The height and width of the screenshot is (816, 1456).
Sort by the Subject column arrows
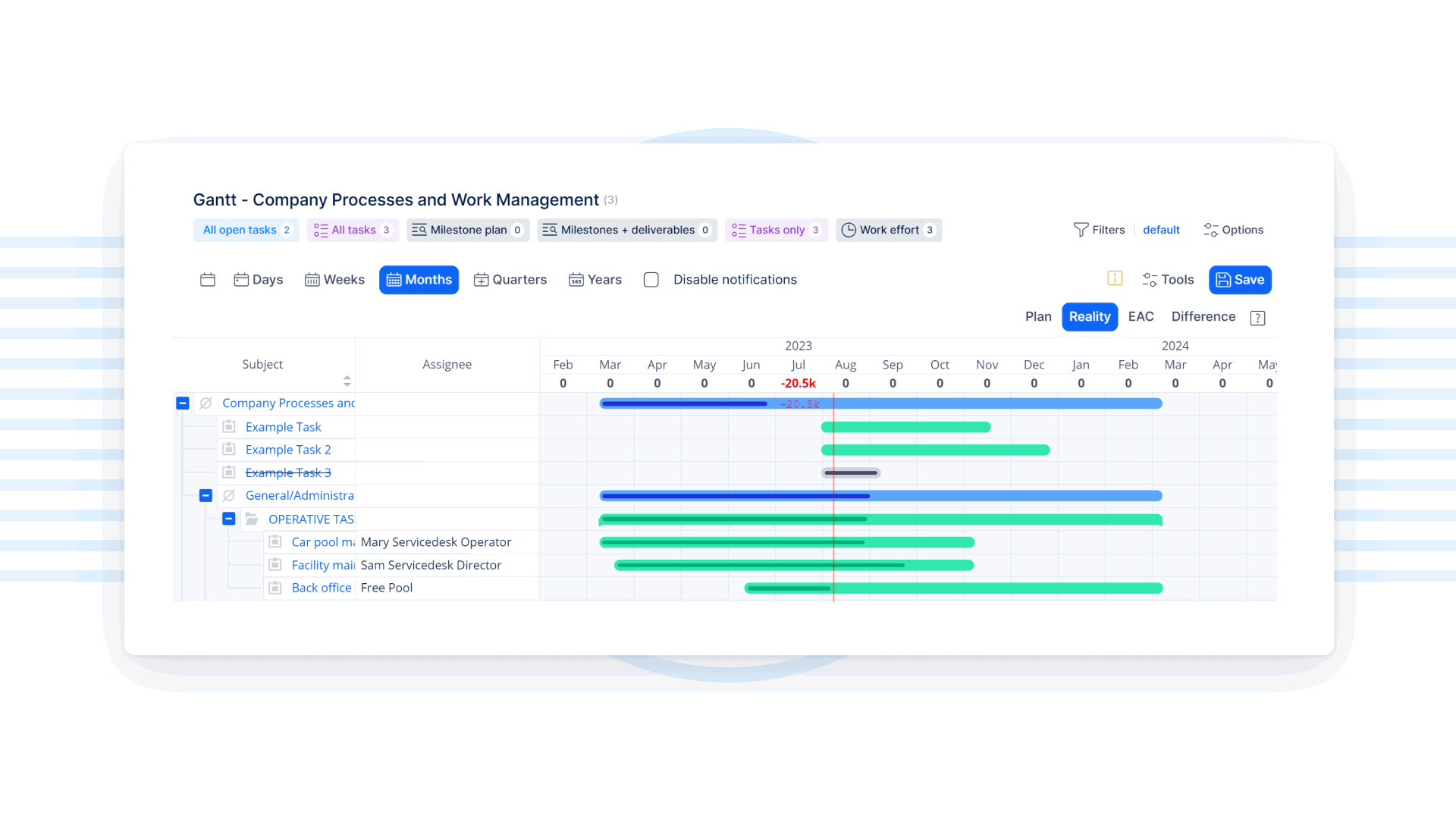click(347, 380)
